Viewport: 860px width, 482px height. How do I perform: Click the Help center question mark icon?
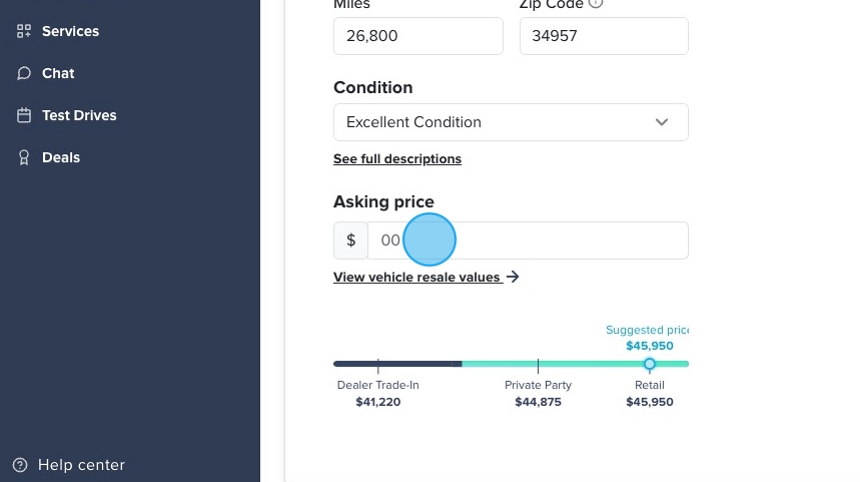point(20,465)
